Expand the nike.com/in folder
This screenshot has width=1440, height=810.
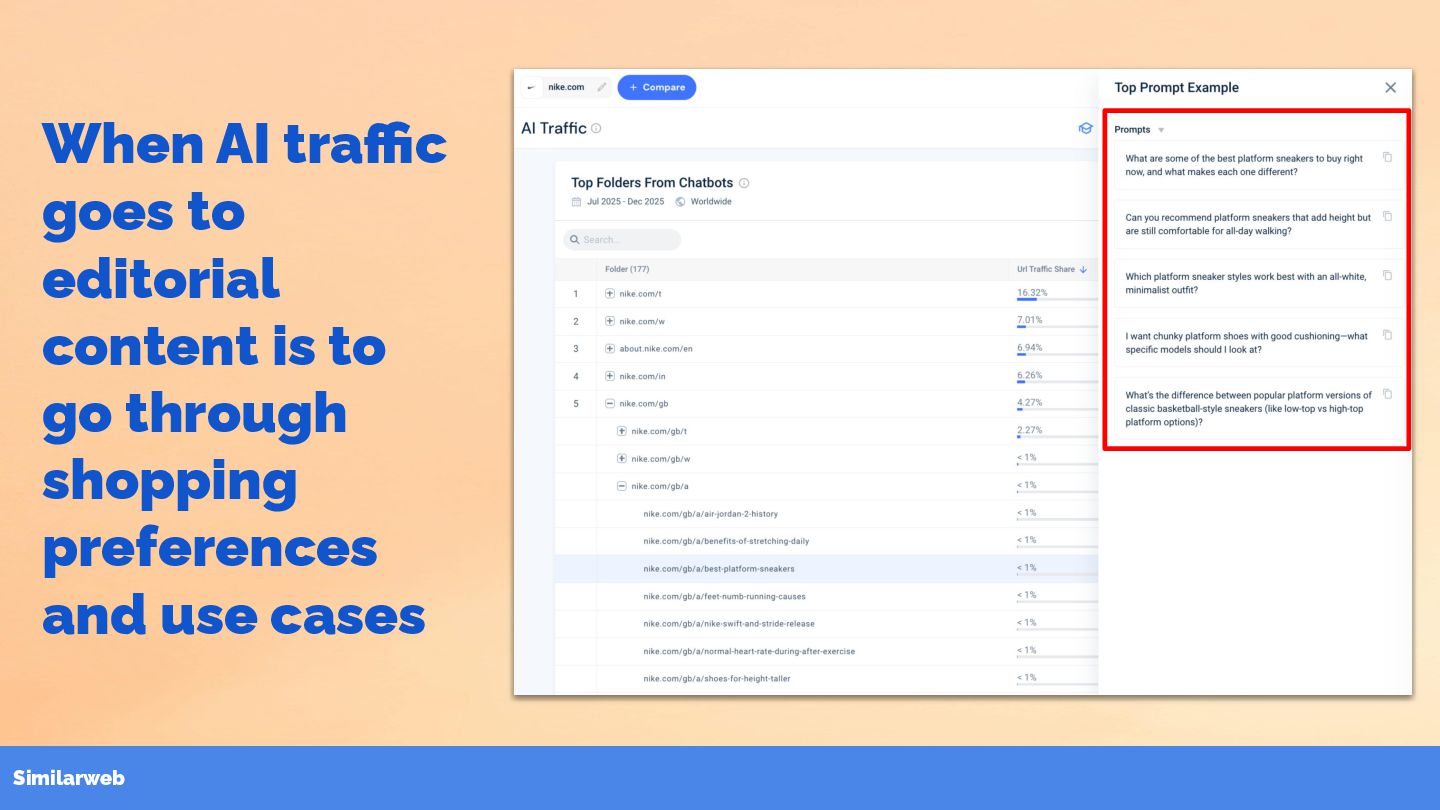[610, 376]
